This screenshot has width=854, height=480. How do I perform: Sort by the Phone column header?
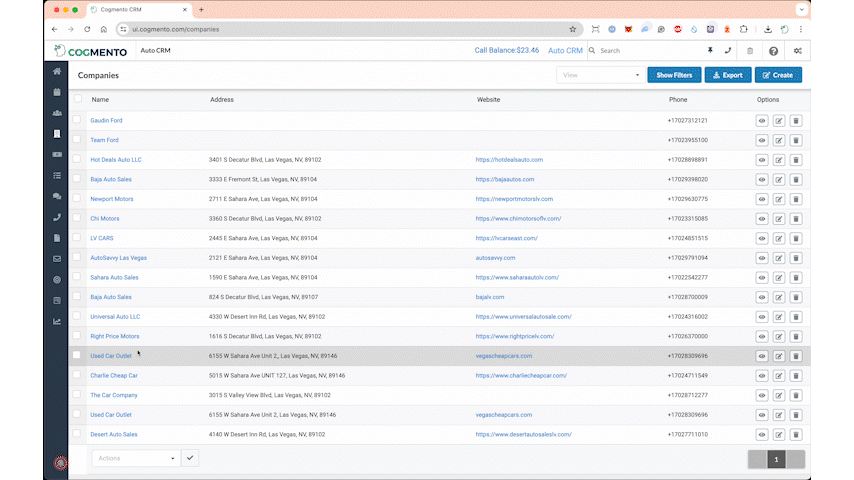click(678, 100)
